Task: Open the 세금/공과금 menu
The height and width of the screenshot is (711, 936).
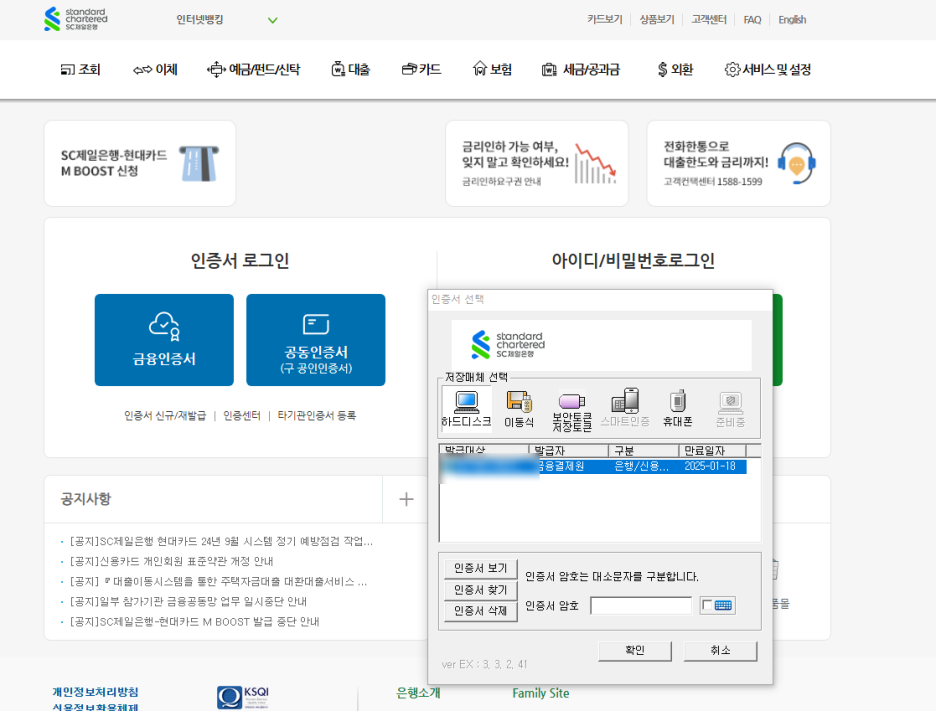Action: click(581, 70)
